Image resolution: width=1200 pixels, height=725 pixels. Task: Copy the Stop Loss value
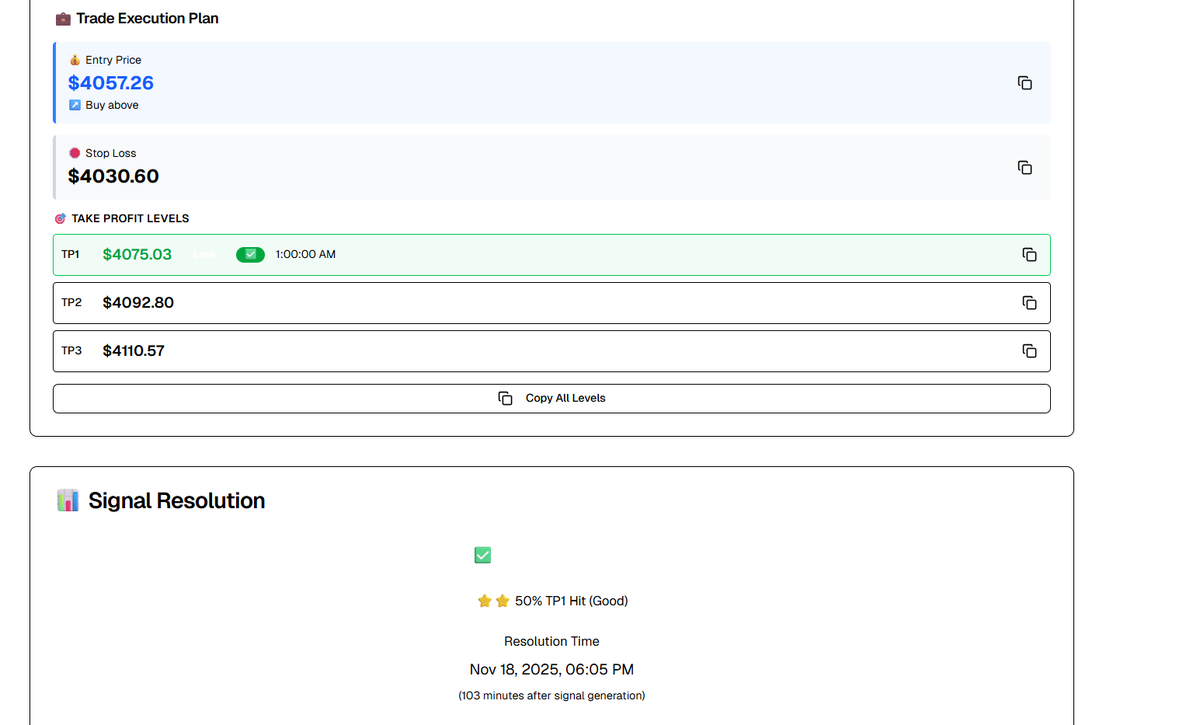click(1025, 167)
